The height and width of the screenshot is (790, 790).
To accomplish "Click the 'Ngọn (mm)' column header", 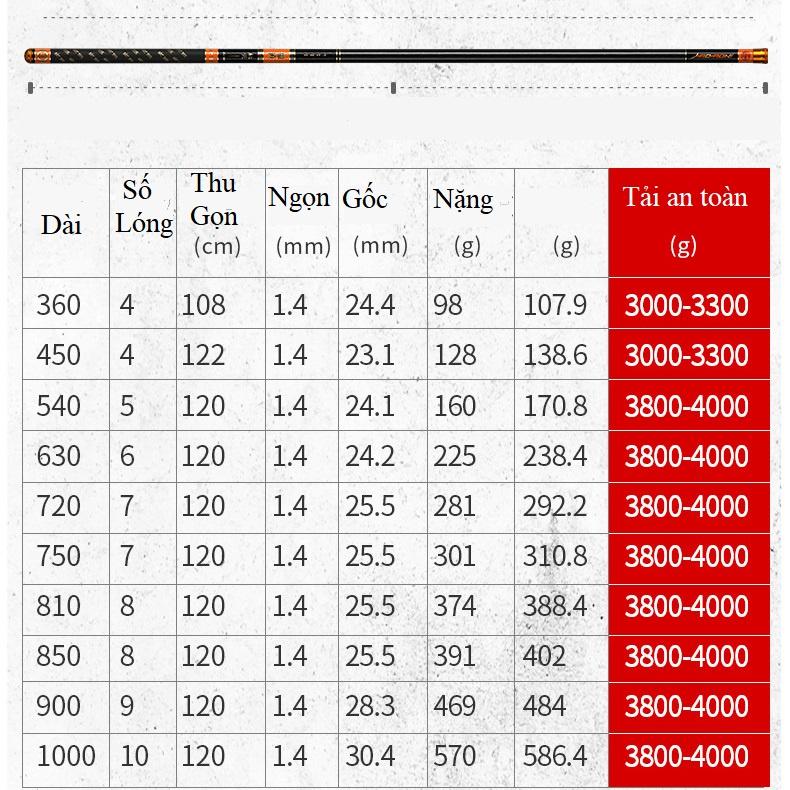I will (x=301, y=221).
